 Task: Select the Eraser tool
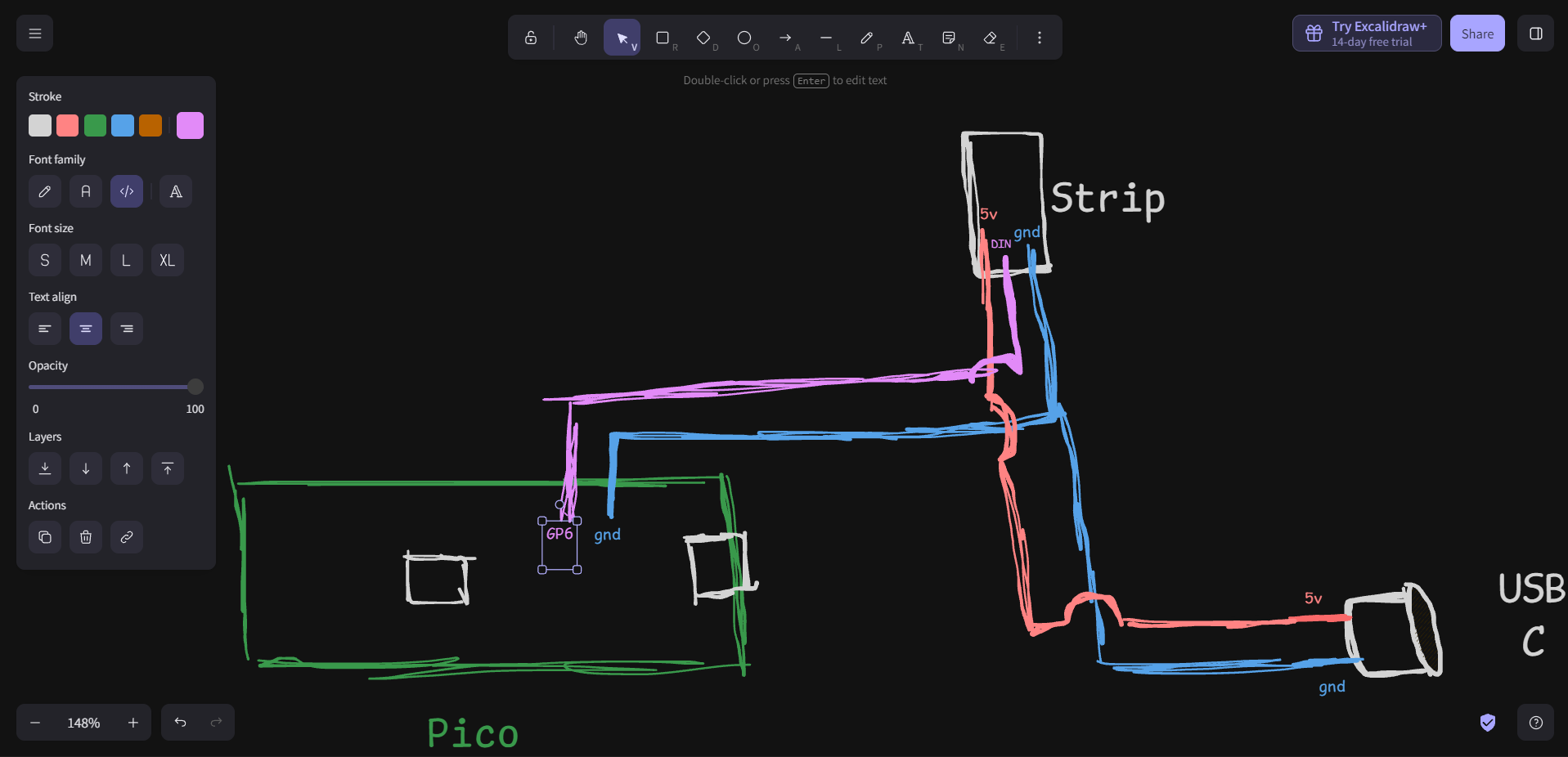990,38
